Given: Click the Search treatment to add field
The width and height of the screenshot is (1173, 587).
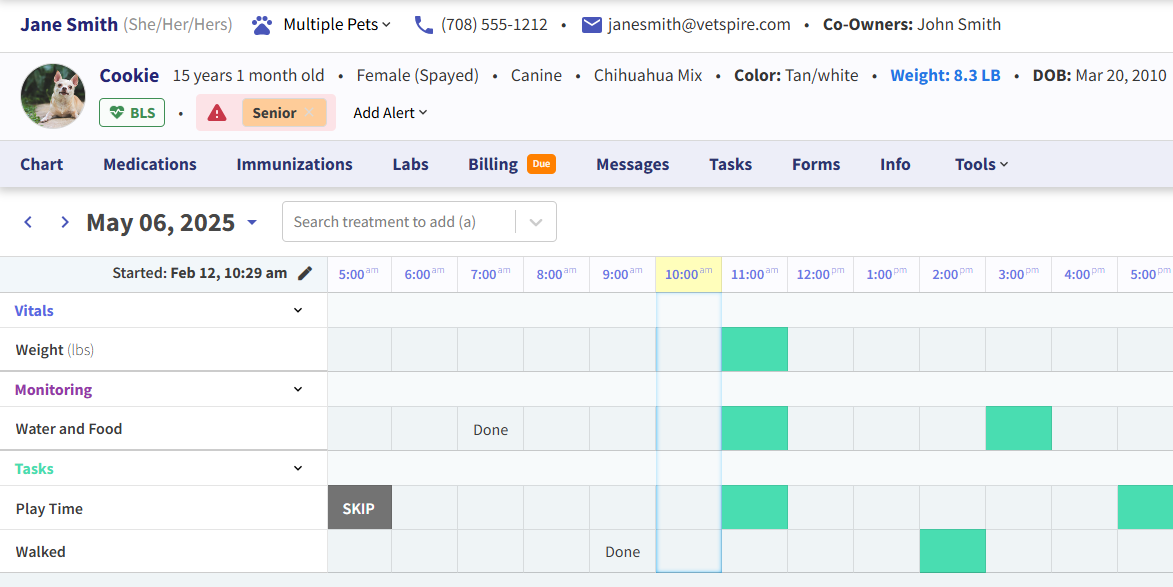Looking at the screenshot, I should coord(400,222).
